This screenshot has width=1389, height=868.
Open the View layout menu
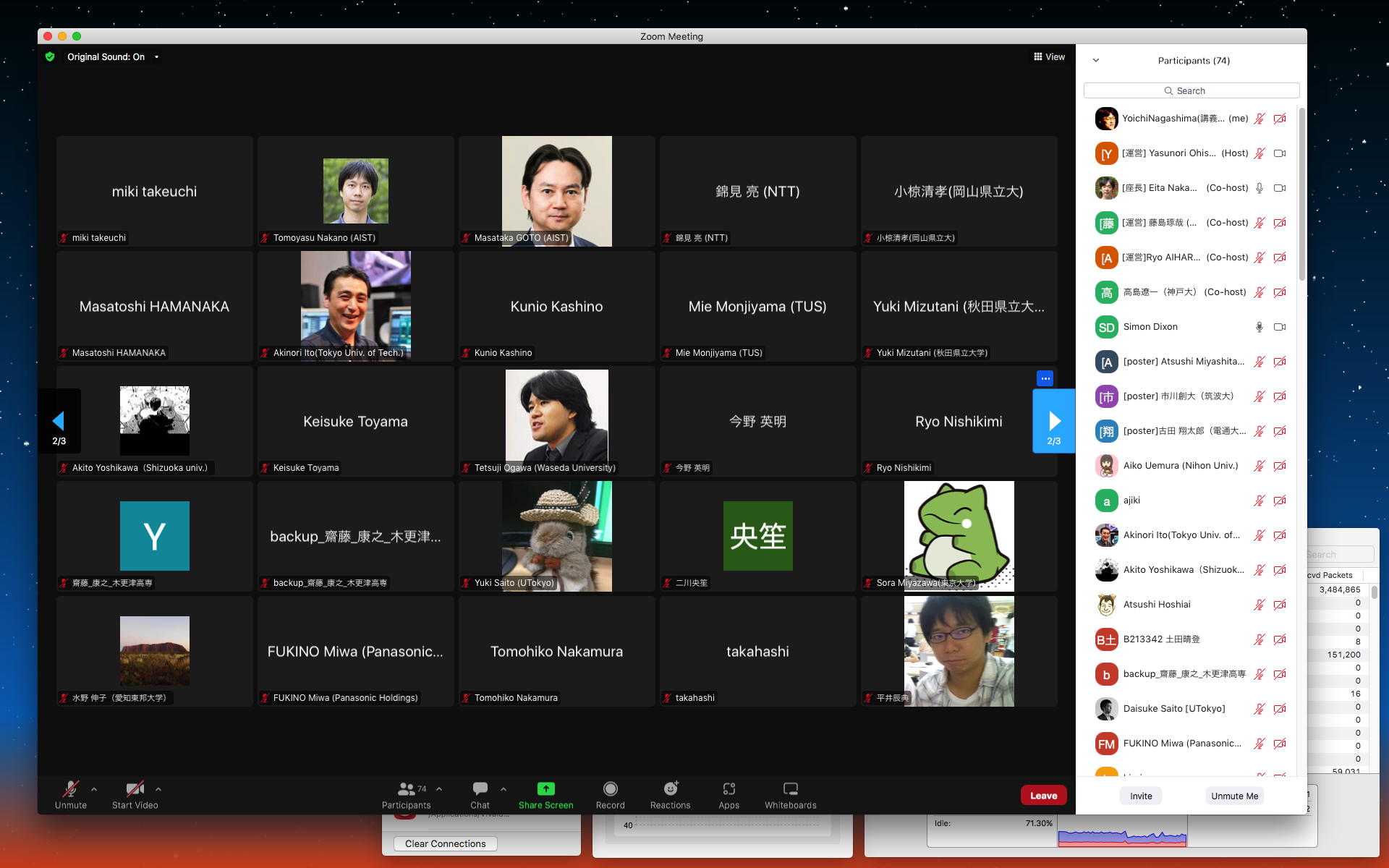1049,57
